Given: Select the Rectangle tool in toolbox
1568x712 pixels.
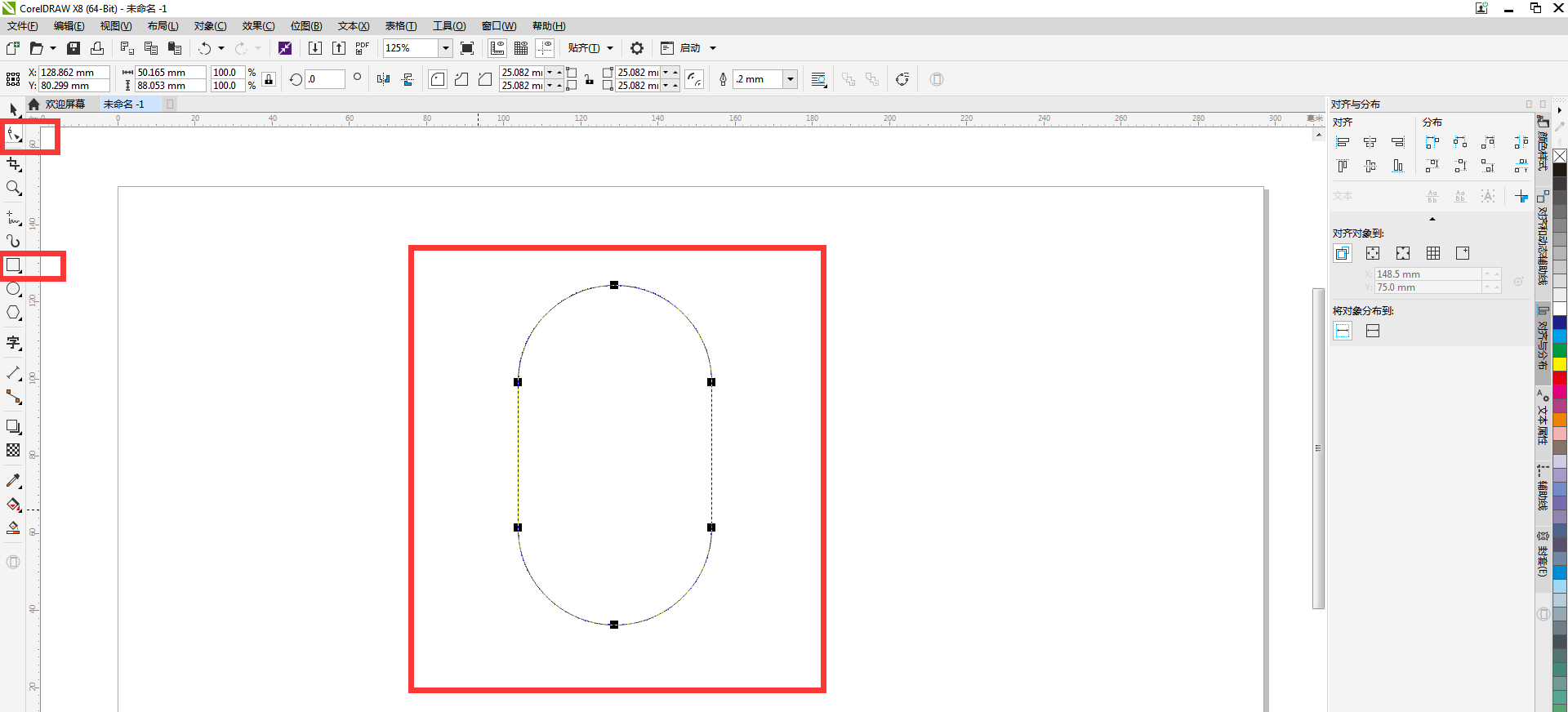Looking at the screenshot, I should point(14,265).
